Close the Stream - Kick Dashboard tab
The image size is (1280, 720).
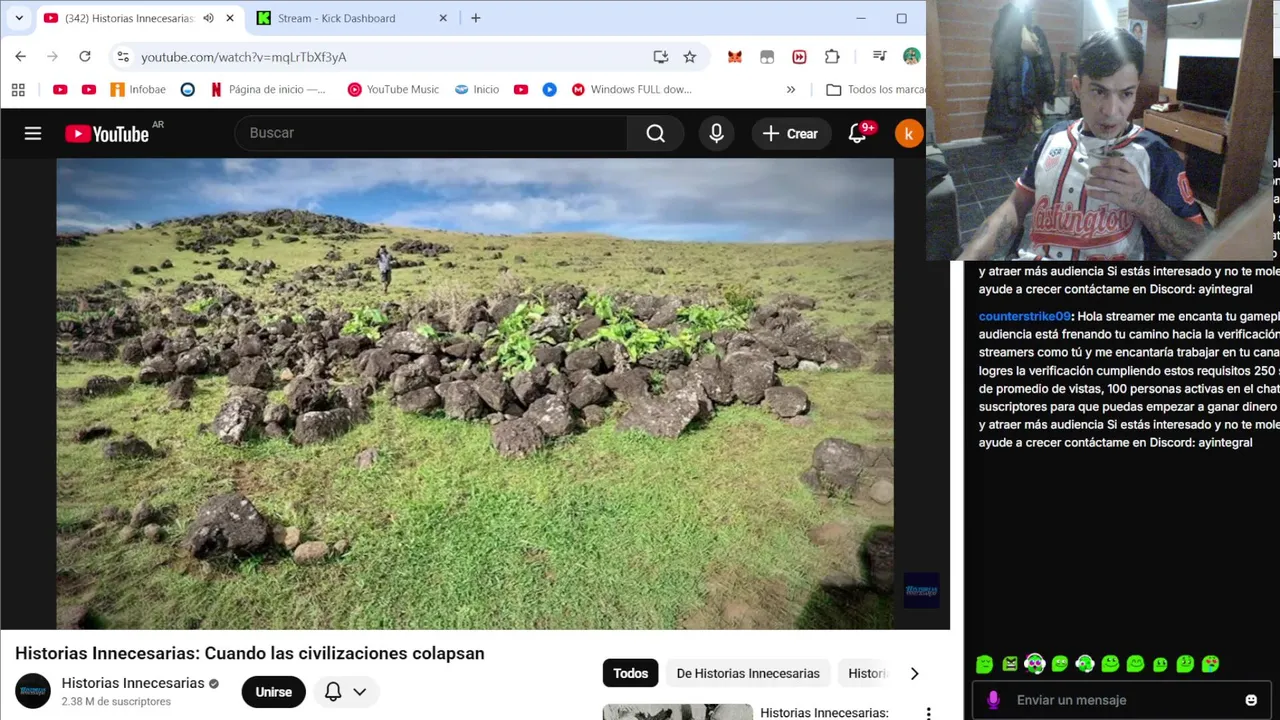[443, 18]
